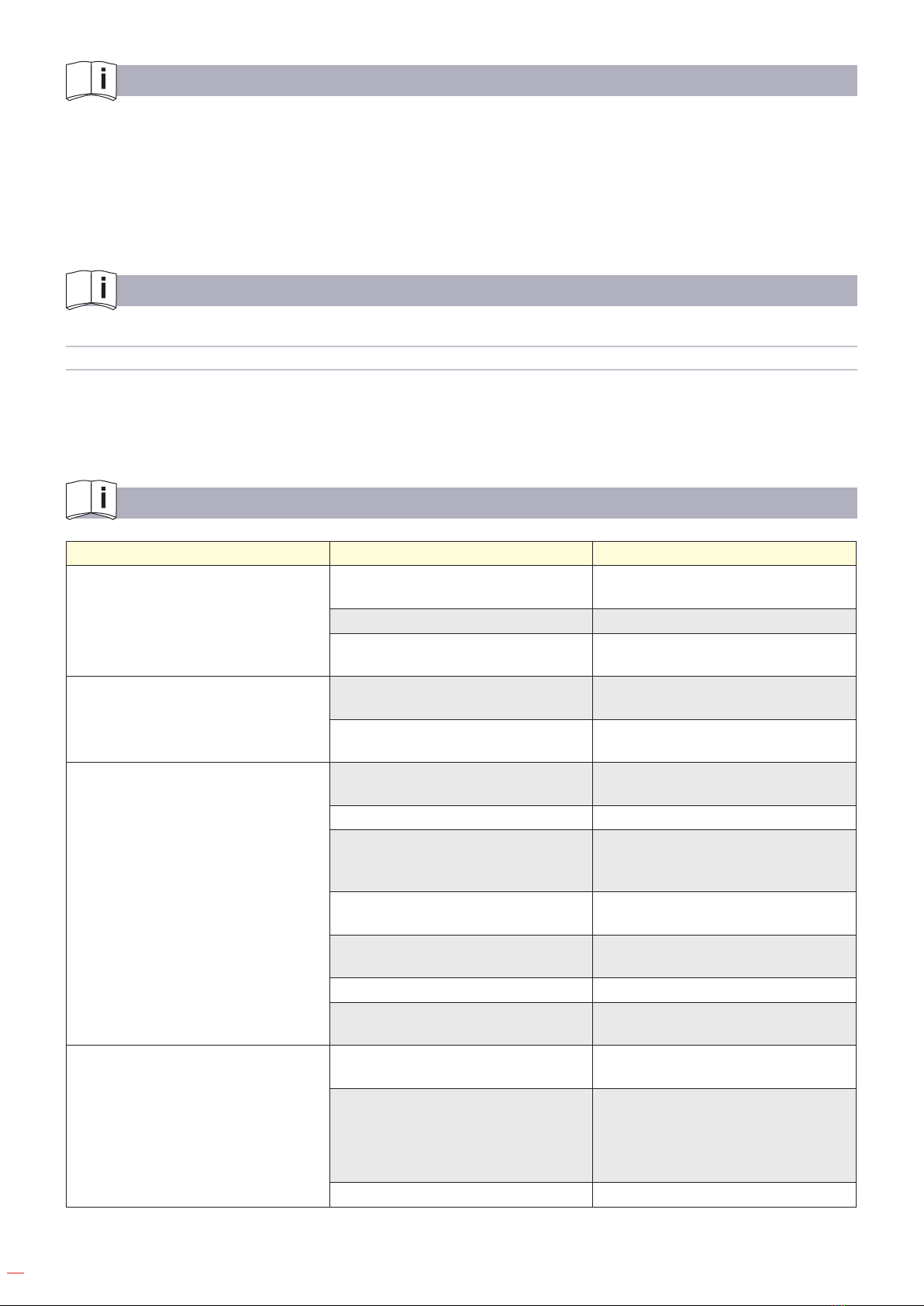The image size is (924, 1306).
Task: Click the narrow band between the two horizontal rules
Action: click(461, 358)
